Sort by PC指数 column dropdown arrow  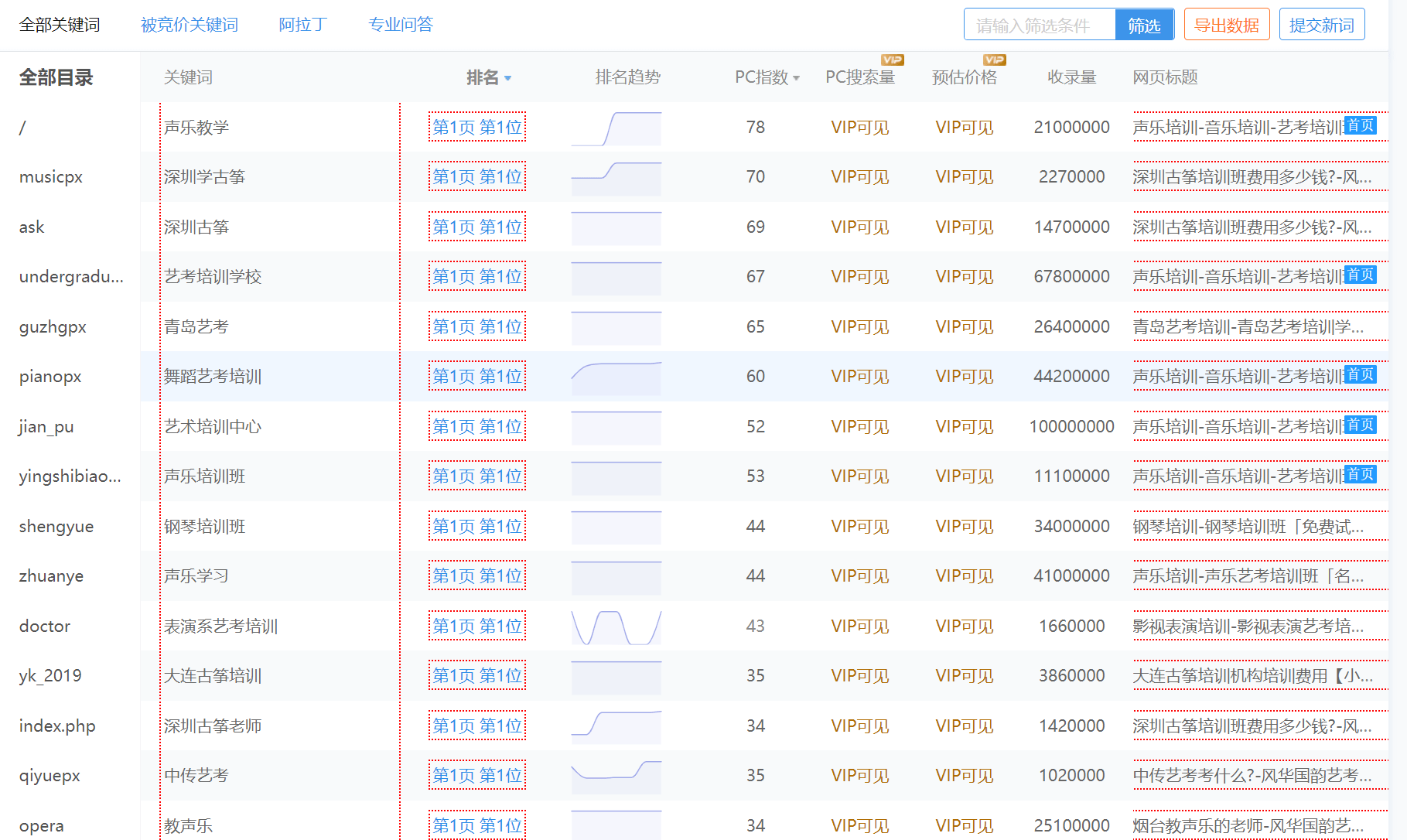point(796,78)
